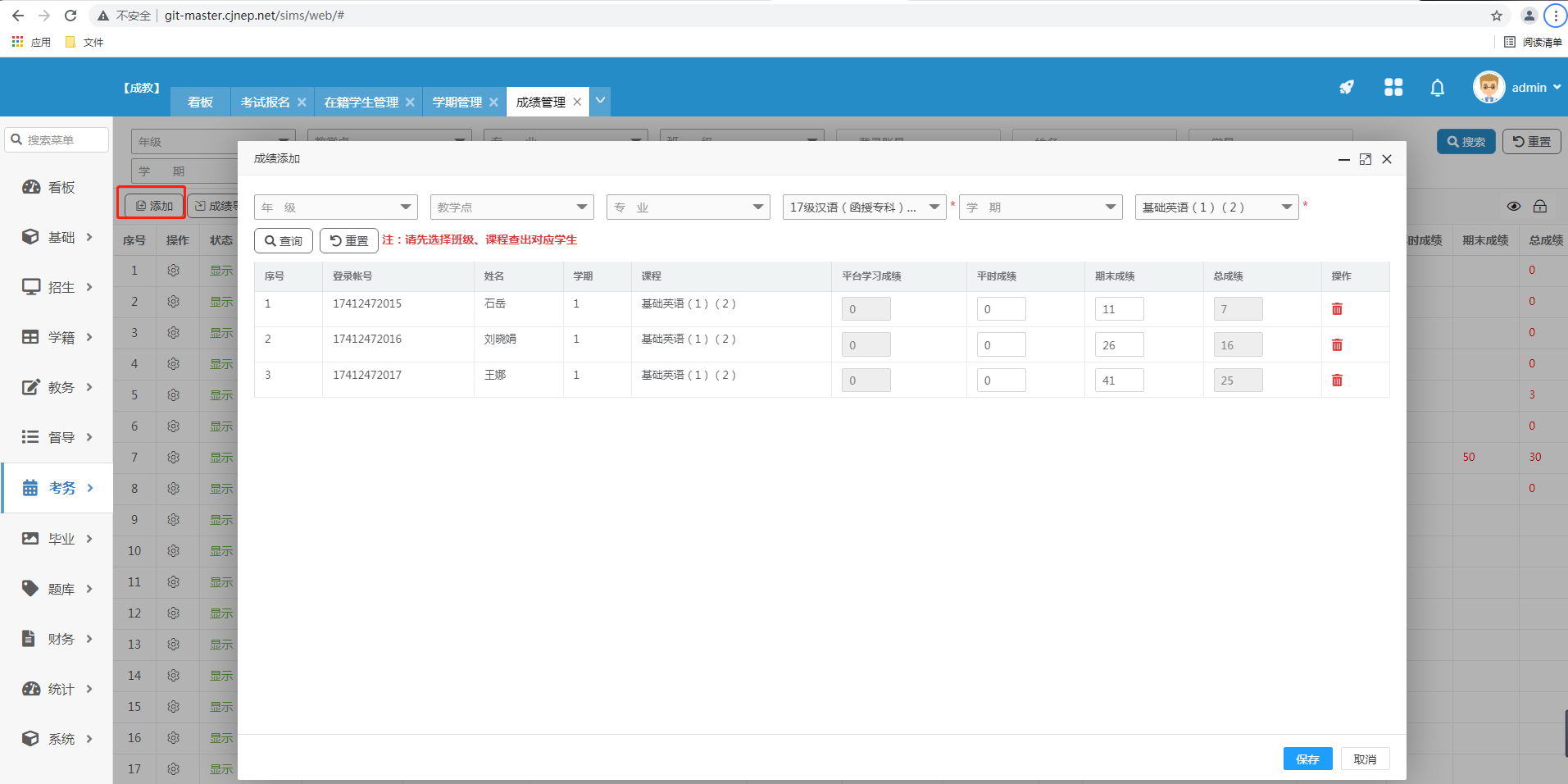This screenshot has width=1568, height=784.
Task: Open the four-square apps grid icon
Action: point(1393,88)
